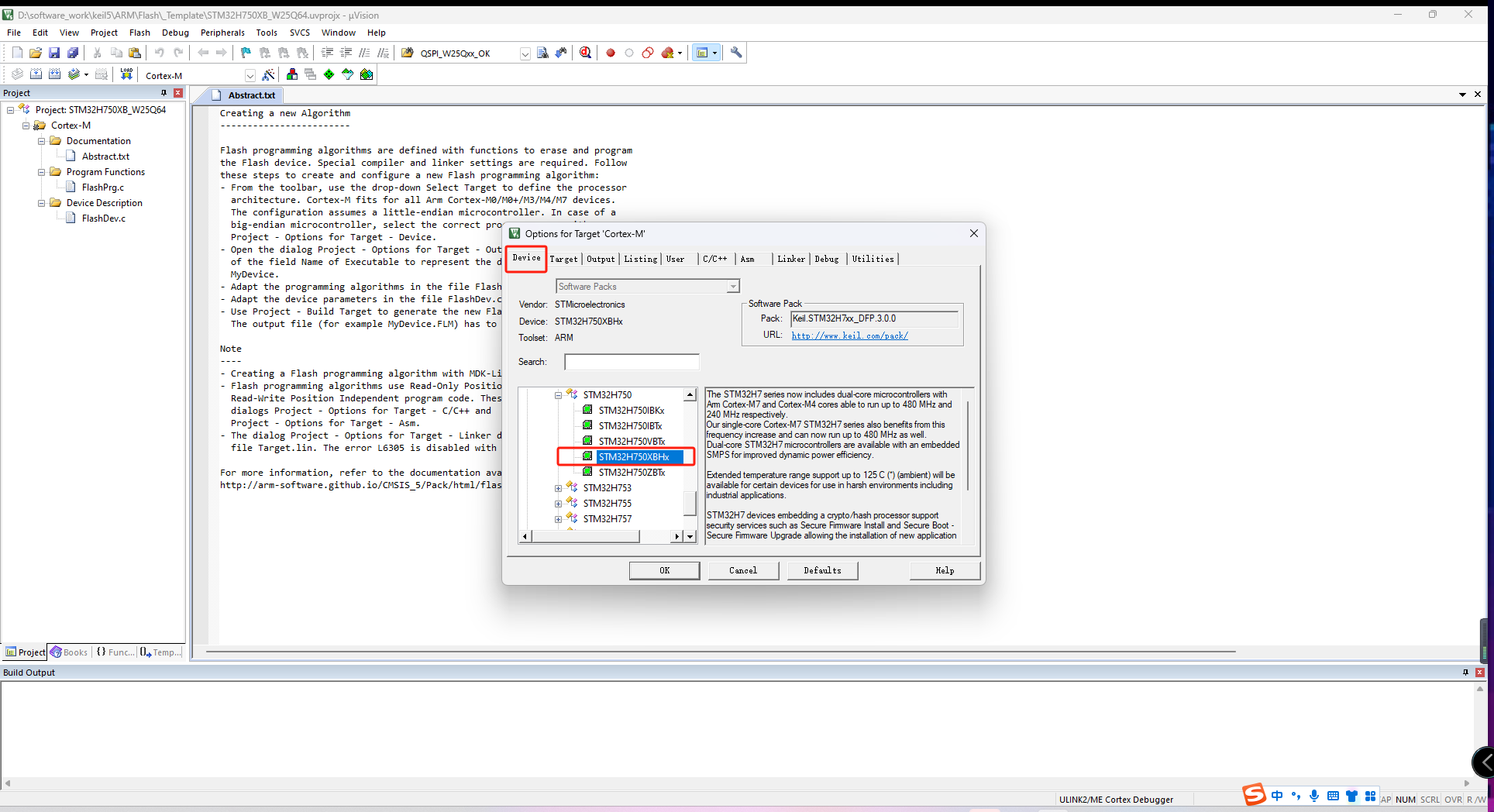Click the device tree horizontal scroll-right arrow
The width and height of the screenshot is (1494, 812).
[x=677, y=536]
